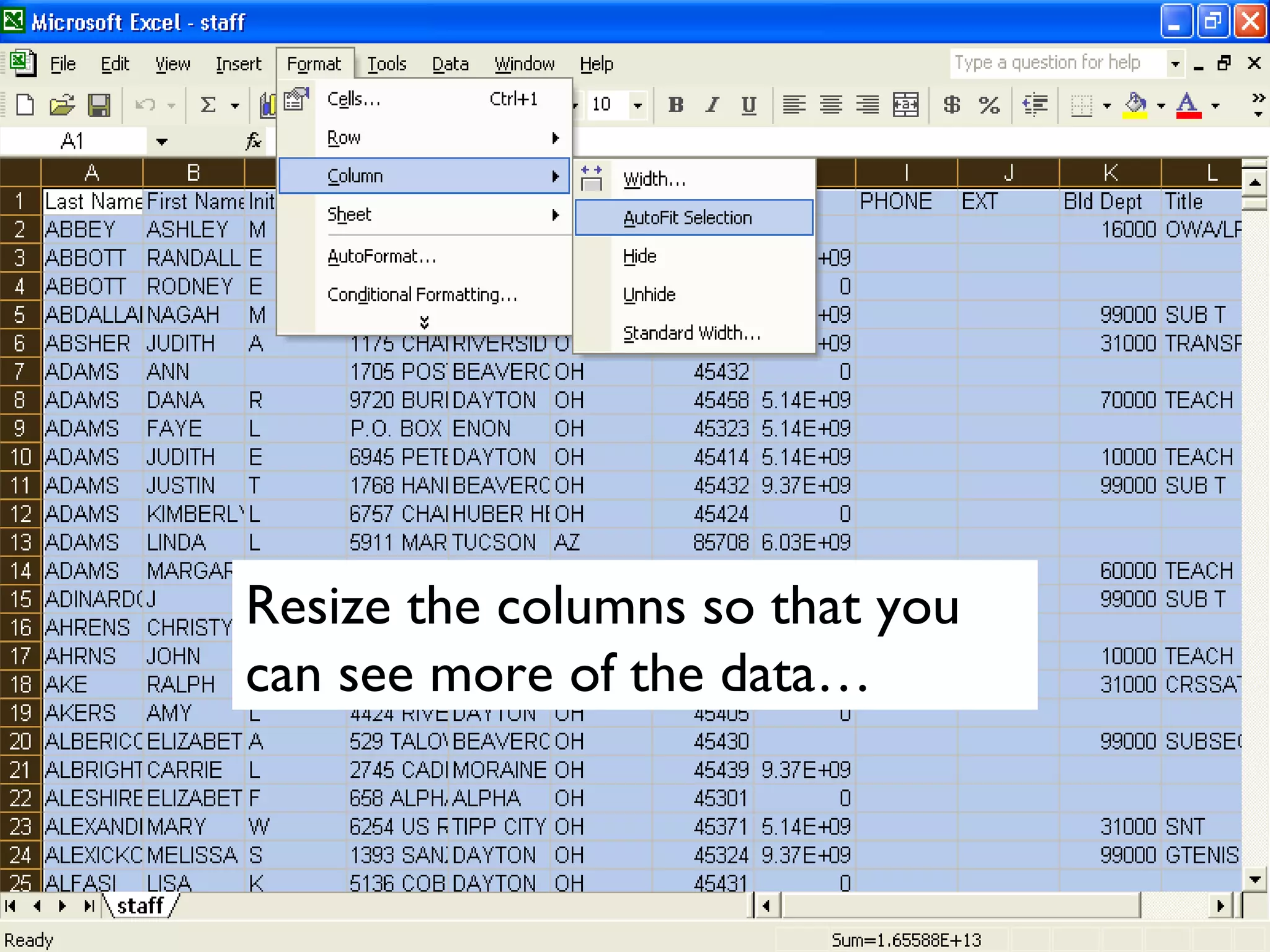Open Fill Color dropdown arrow
This screenshot has height=952, width=1270.
(x=1161, y=106)
